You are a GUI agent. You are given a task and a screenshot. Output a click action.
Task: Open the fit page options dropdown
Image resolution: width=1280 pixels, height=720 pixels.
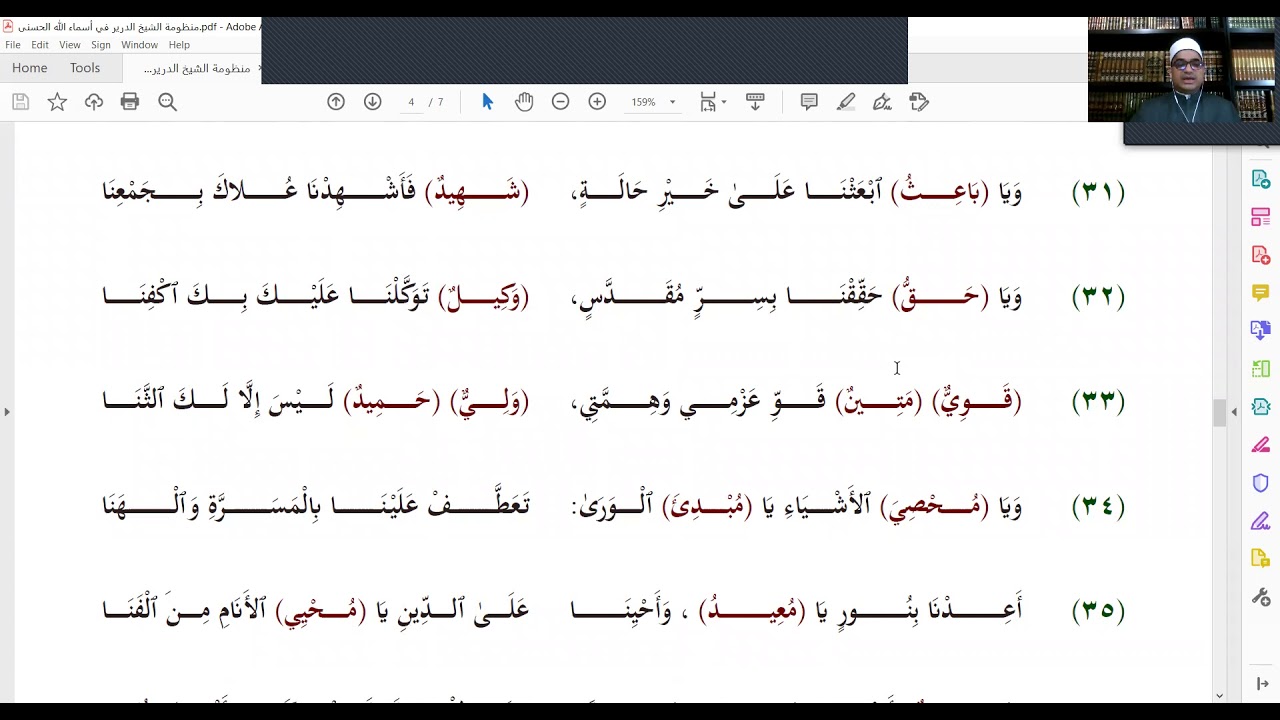[x=713, y=102]
